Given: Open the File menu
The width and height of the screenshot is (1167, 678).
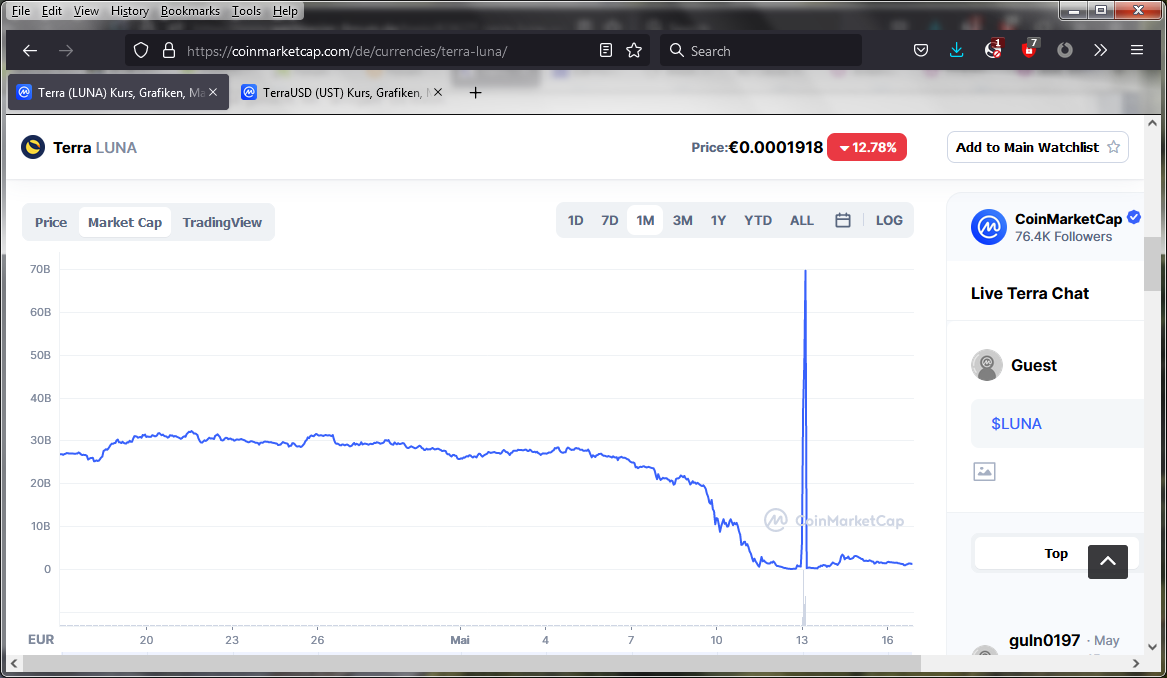Looking at the screenshot, I should click(21, 10).
